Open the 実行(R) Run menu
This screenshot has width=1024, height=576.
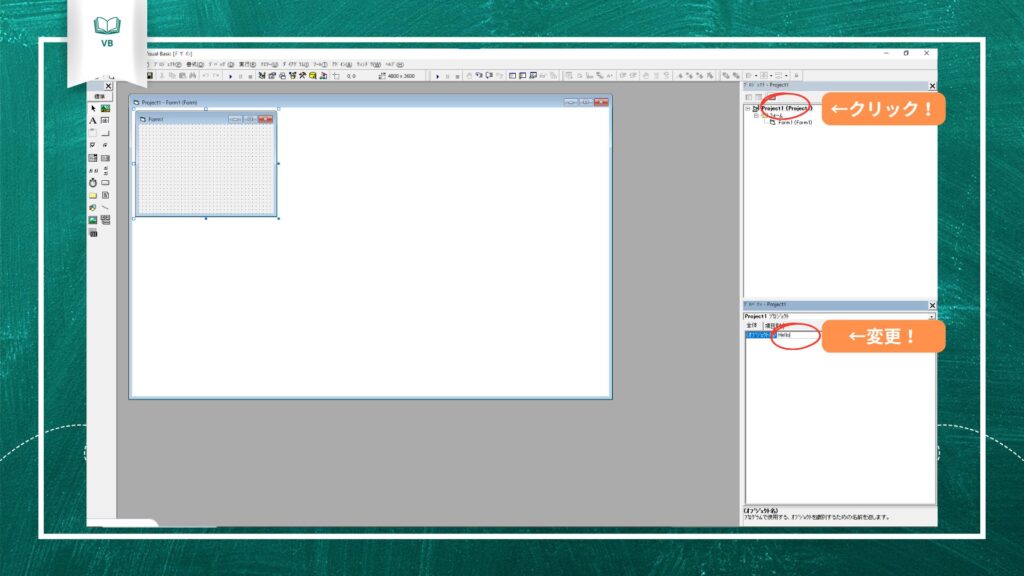click(247, 65)
